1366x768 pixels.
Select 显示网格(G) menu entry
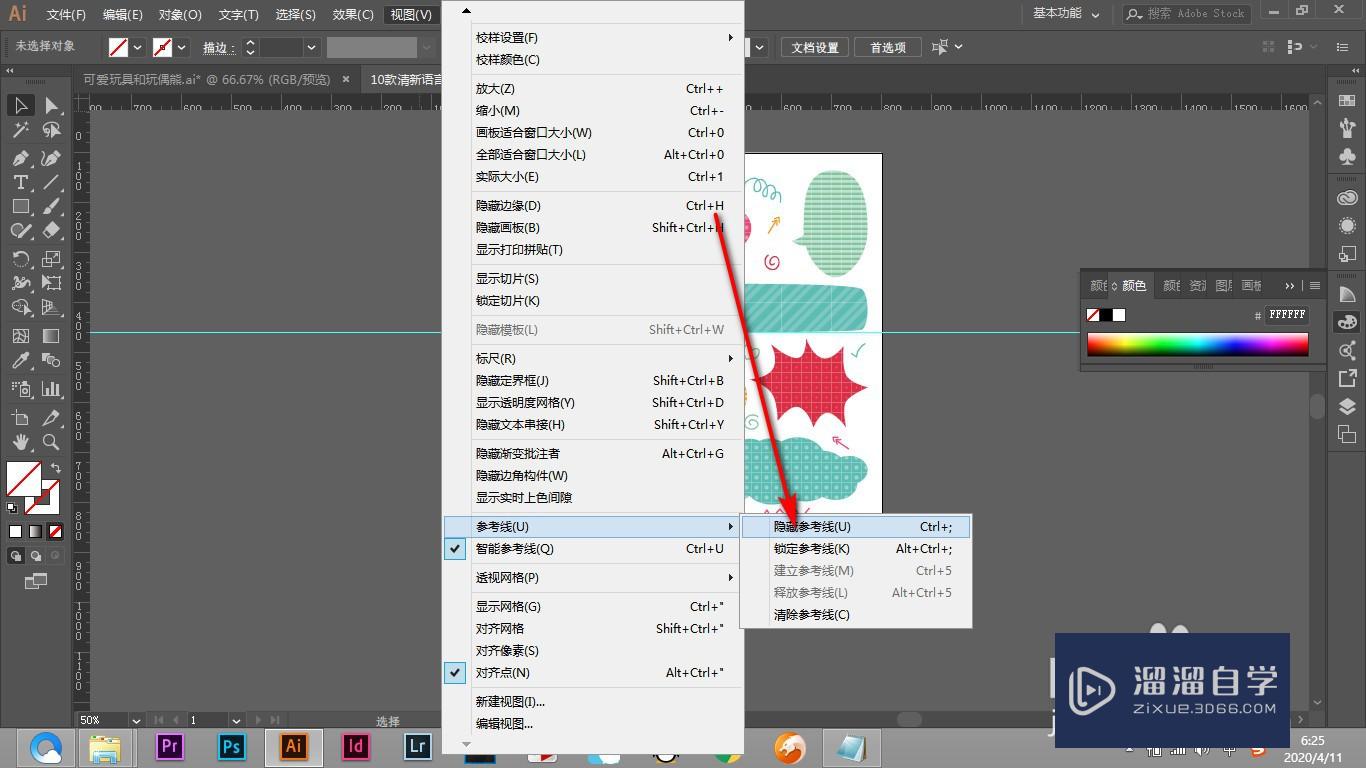pyautogui.click(x=593, y=606)
